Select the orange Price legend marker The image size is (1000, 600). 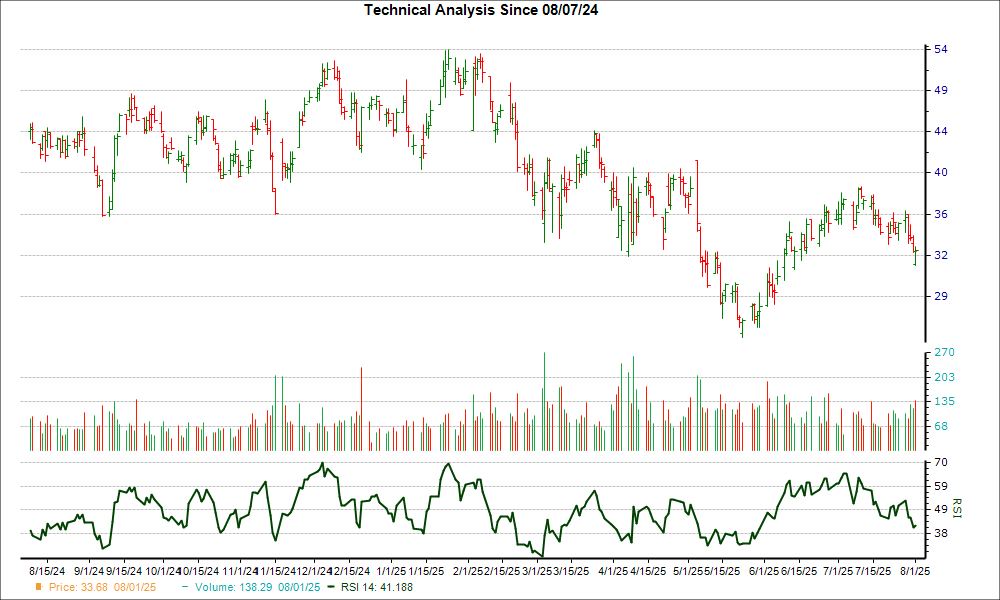[39, 587]
